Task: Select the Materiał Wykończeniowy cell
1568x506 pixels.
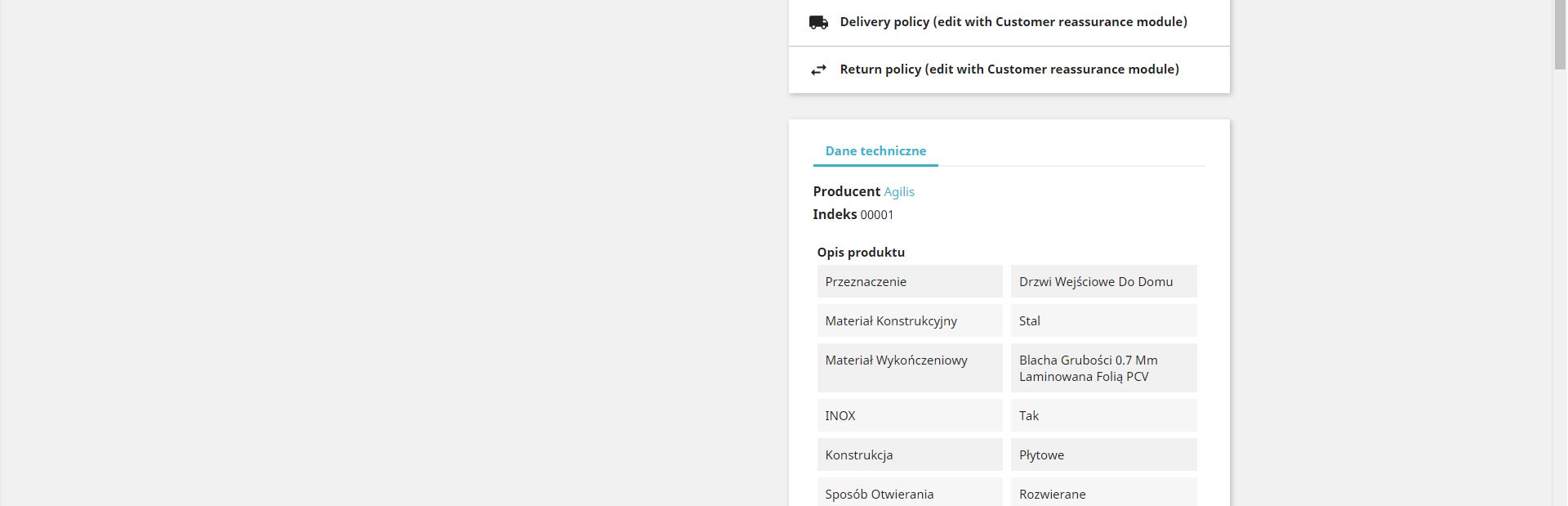Action: click(x=909, y=368)
